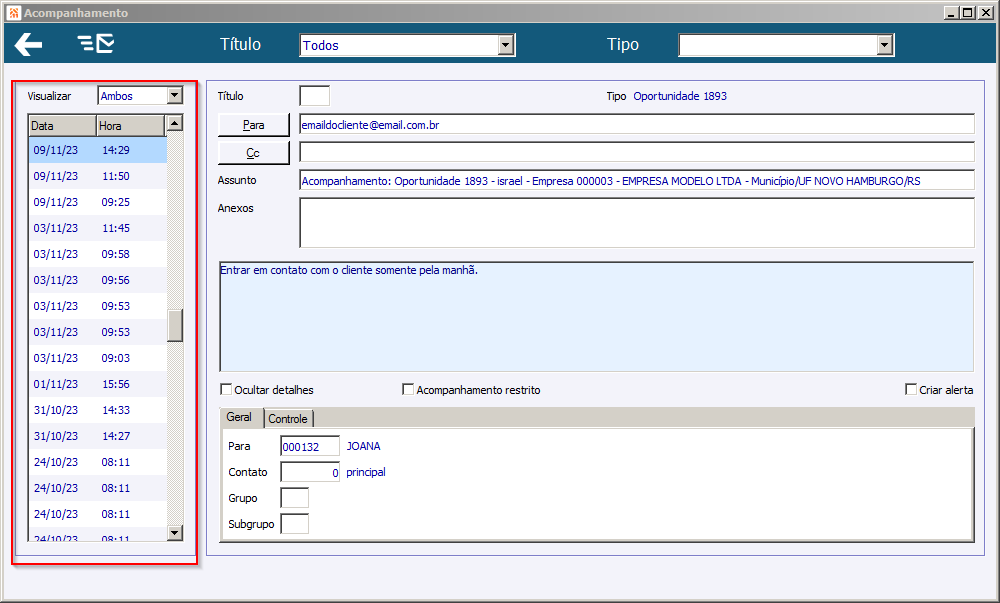Viewport: 1000px width, 603px height.
Task: Click the Grupo input field
Action: coord(295,498)
